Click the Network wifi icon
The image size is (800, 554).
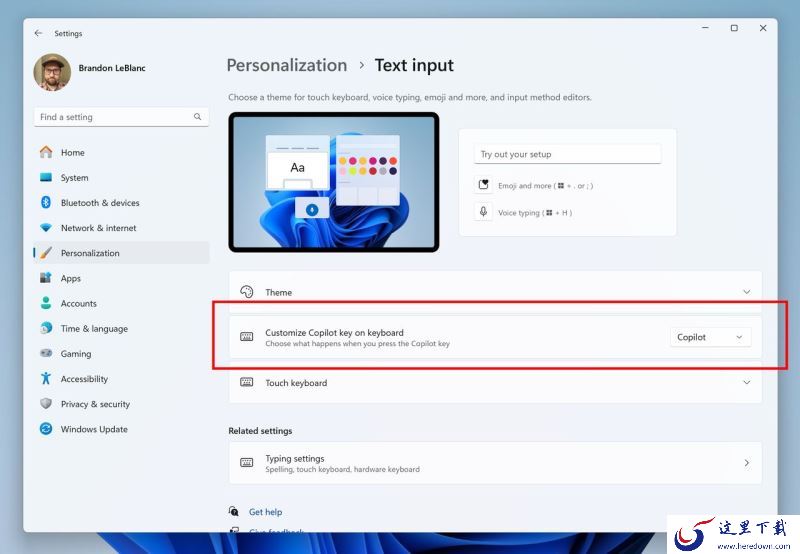point(46,228)
